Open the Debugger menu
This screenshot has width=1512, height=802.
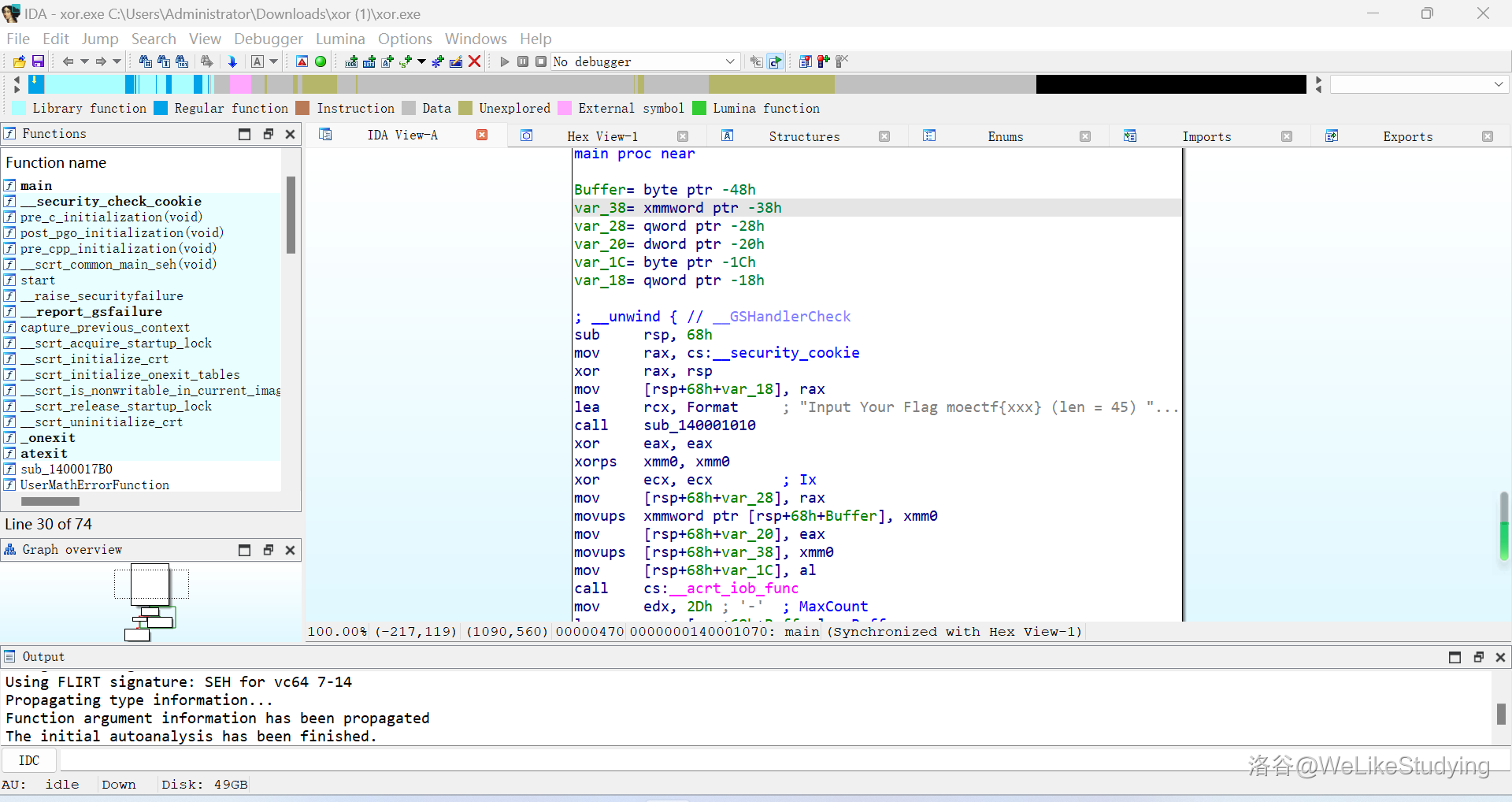(x=268, y=39)
